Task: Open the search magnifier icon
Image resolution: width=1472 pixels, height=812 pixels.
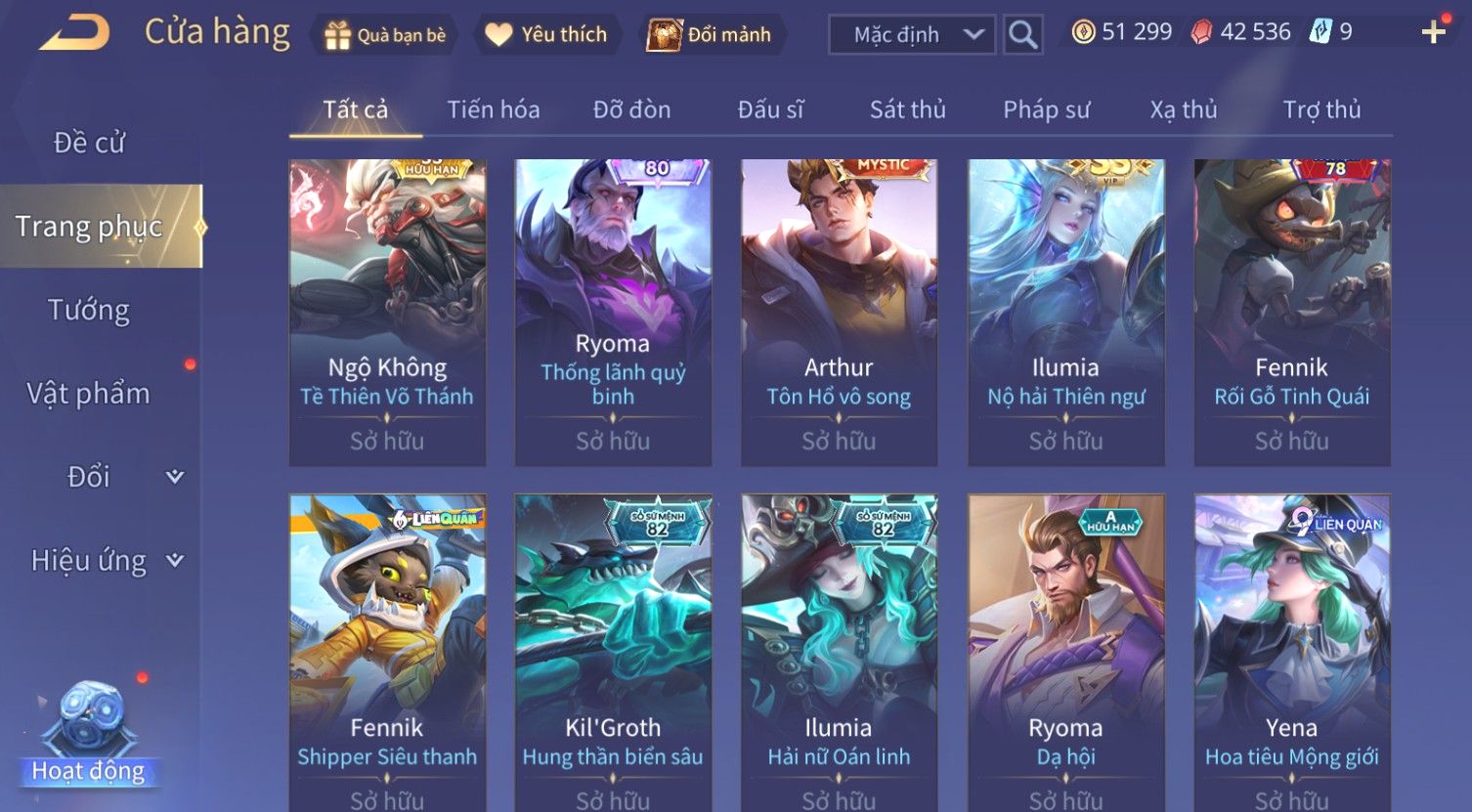Action: [x=1022, y=34]
